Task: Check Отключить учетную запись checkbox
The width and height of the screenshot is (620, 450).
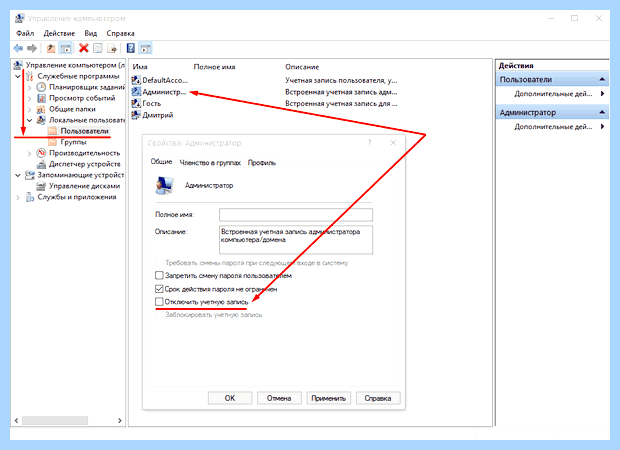Action: click(x=159, y=302)
